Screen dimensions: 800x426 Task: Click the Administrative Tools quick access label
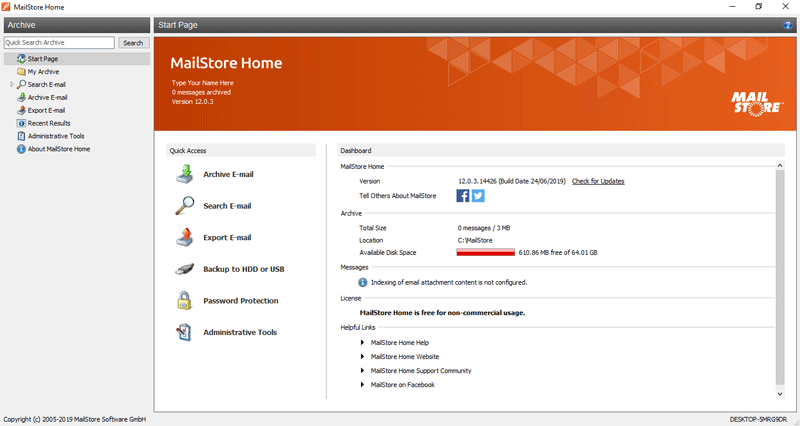click(x=240, y=332)
